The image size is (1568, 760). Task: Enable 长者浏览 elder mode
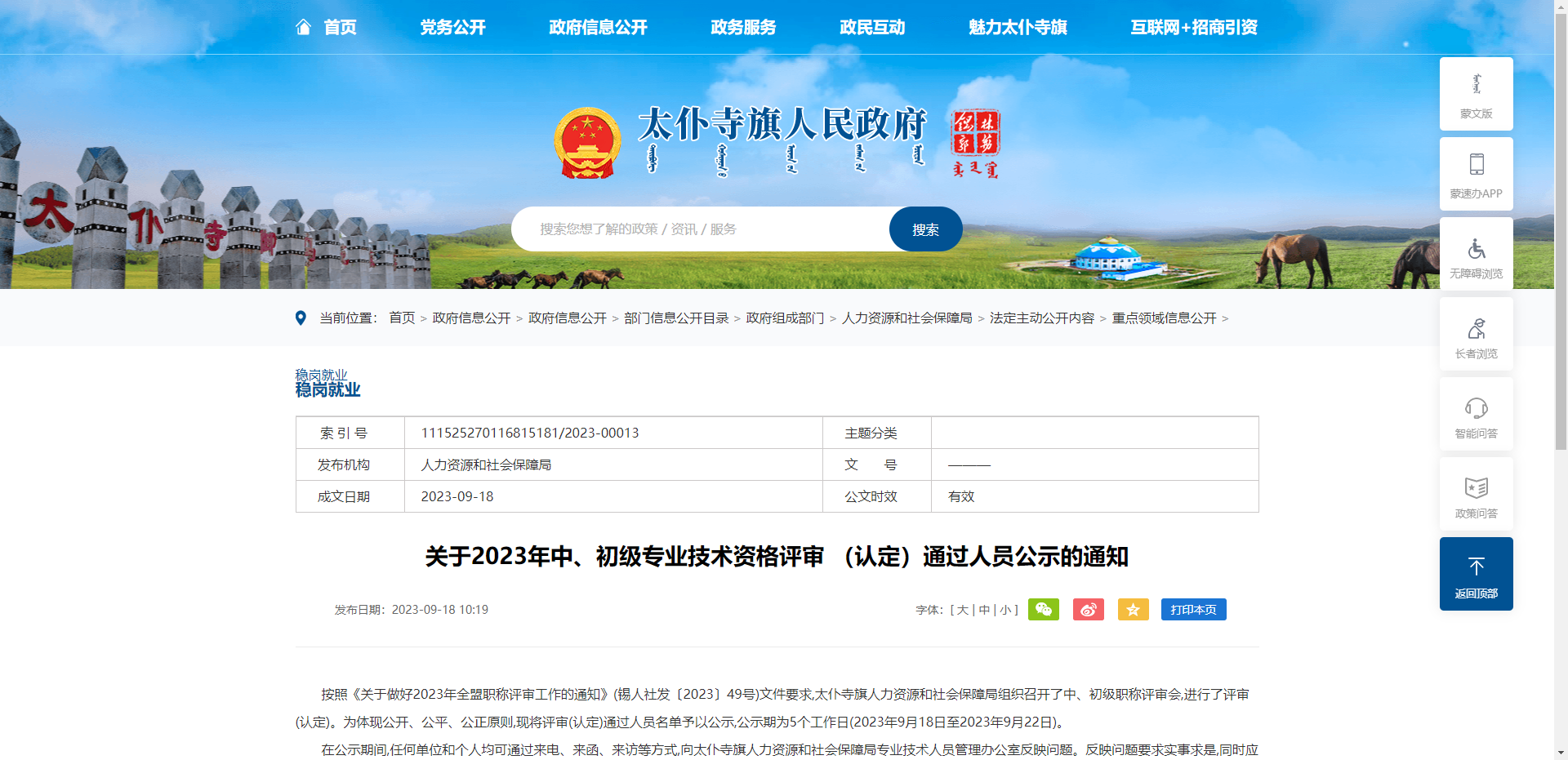(x=1476, y=334)
